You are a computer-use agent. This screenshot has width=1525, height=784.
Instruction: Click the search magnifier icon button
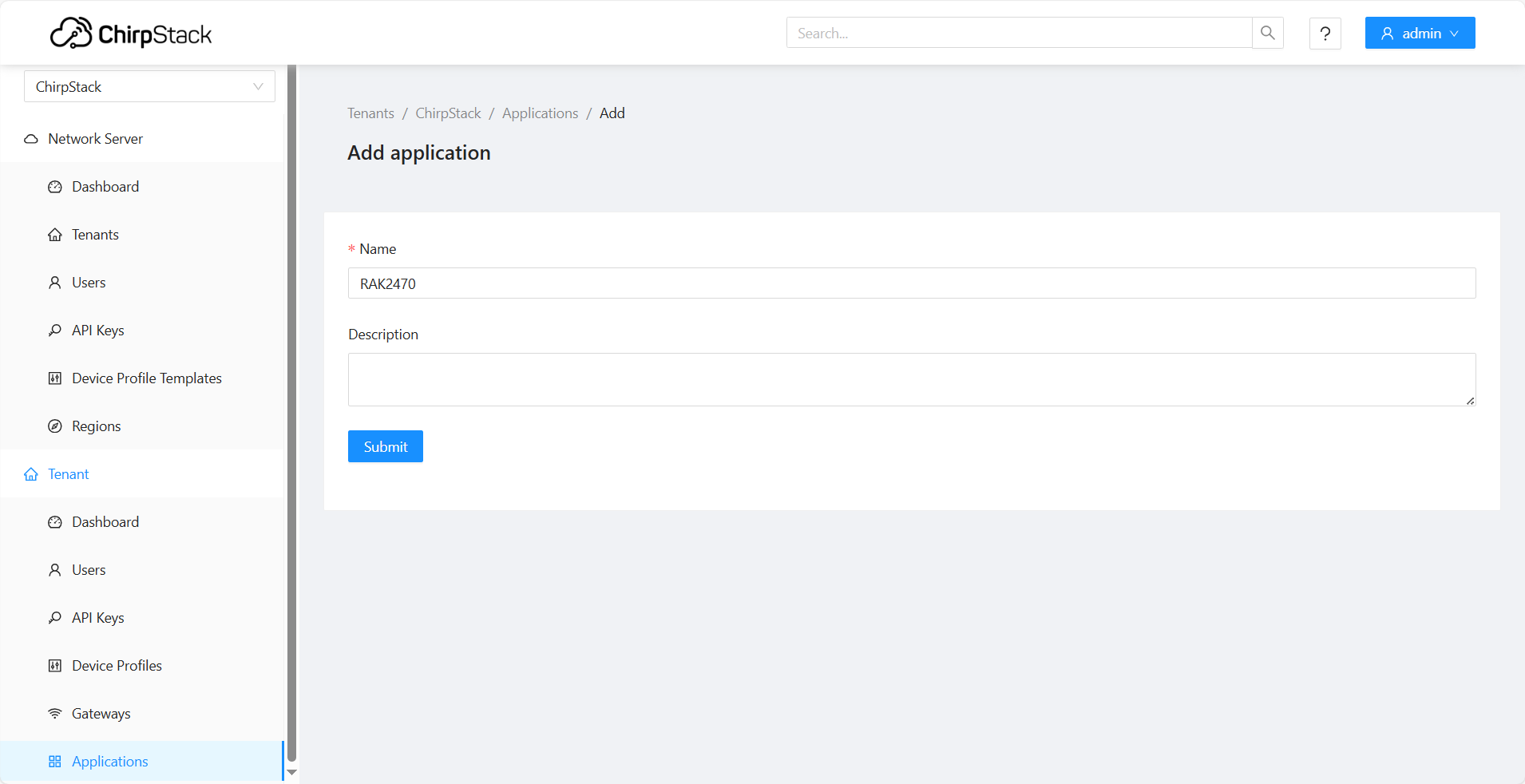tap(1268, 33)
